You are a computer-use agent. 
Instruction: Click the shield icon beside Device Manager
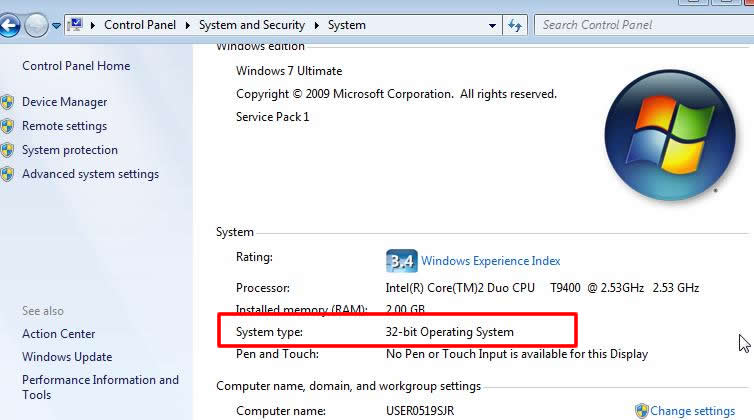tap(7, 102)
